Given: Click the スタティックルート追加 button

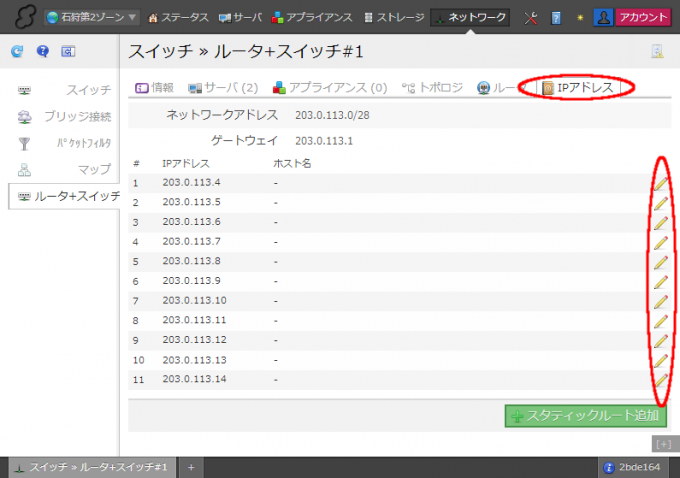Looking at the screenshot, I should click(586, 415).
